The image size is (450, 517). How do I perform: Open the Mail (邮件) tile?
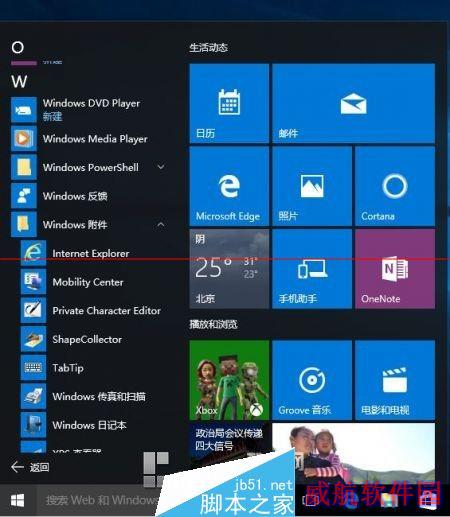coord(353,103)
